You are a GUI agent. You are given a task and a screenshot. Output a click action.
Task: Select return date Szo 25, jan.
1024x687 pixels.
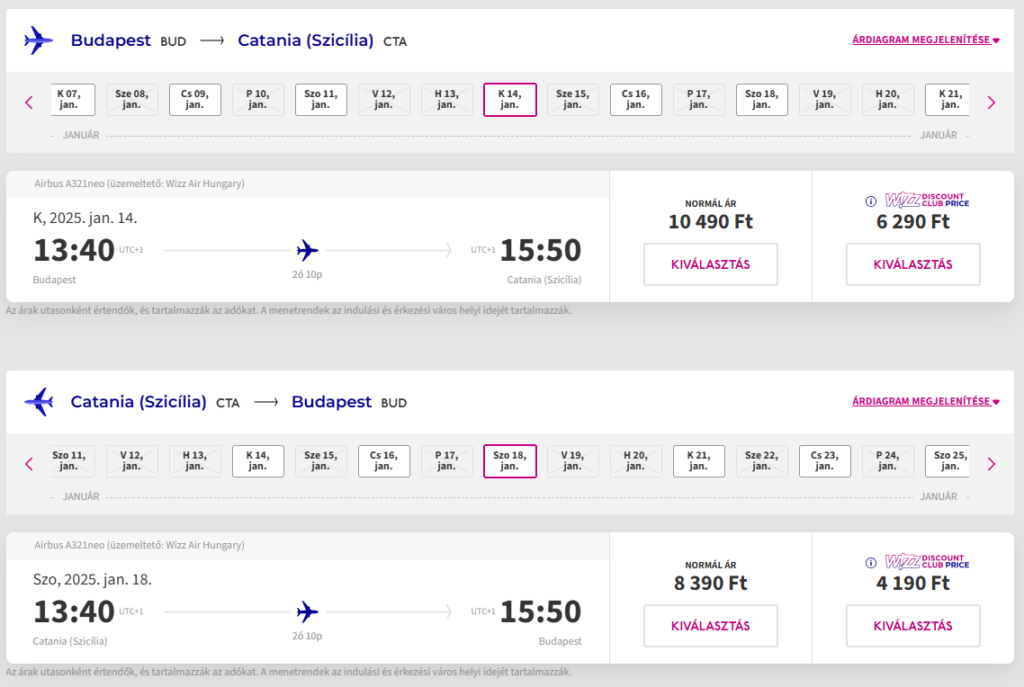948,461
